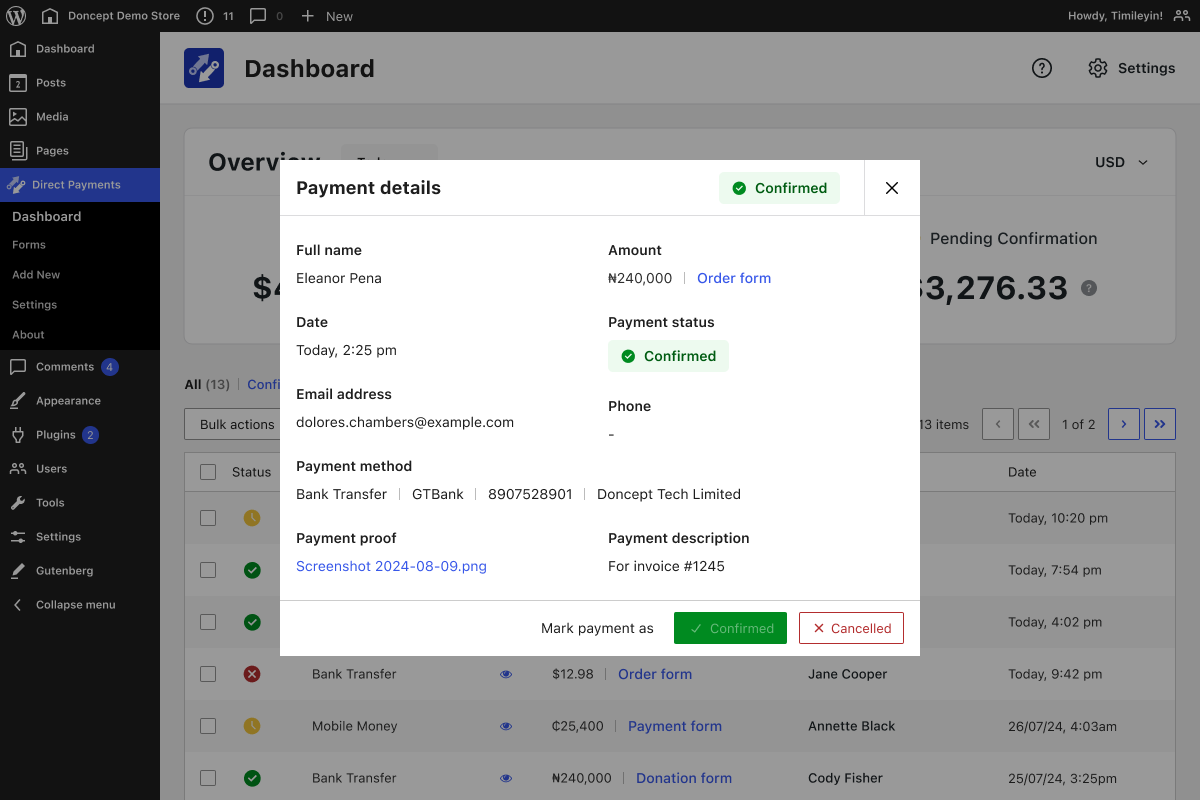View Annette Black payment via eye icon
The height and width of the screenshot is (800, 1200).
click(x=506, y=726)
